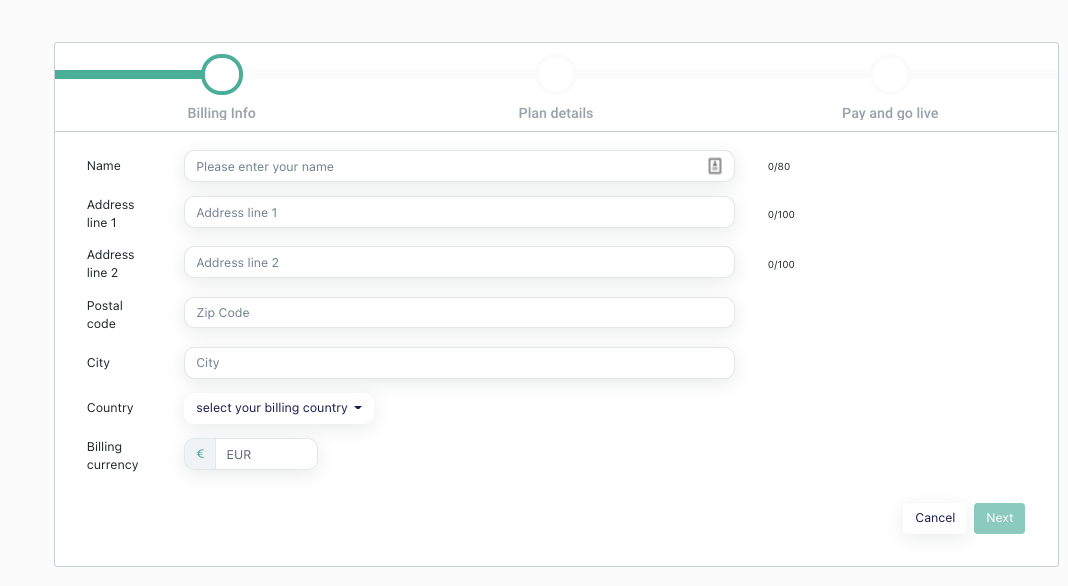Focus the Zip Code input field

click(x=459, y=313)
